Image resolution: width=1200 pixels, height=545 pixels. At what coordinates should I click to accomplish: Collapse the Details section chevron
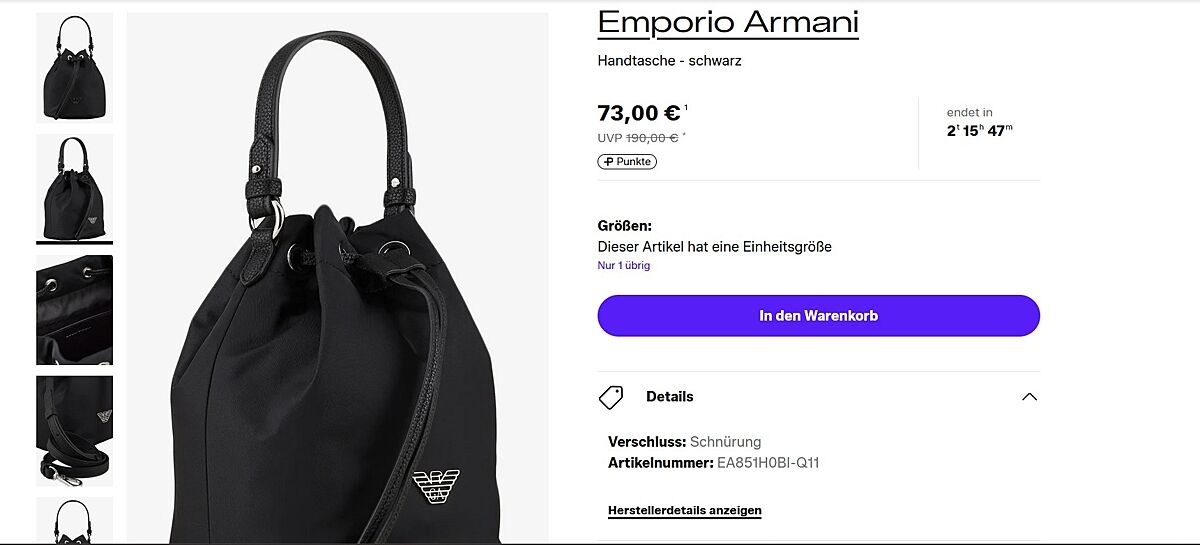coord(1029,397)
